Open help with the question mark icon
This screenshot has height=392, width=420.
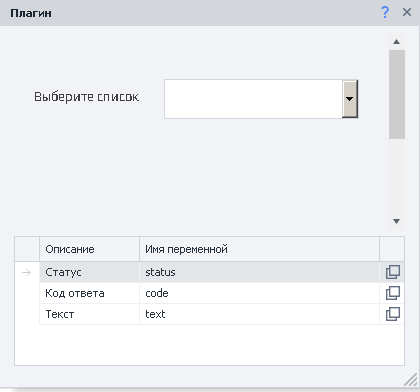pos(385,13)
